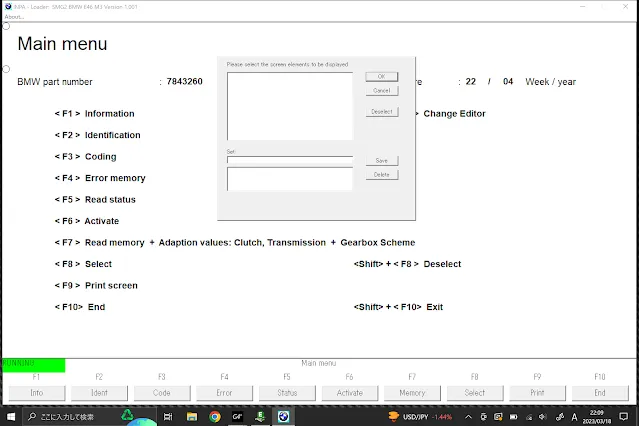The width and height of the screenshot is (639, 426).
Task: Click the battery icon in system tray
Action: (513, 417)
